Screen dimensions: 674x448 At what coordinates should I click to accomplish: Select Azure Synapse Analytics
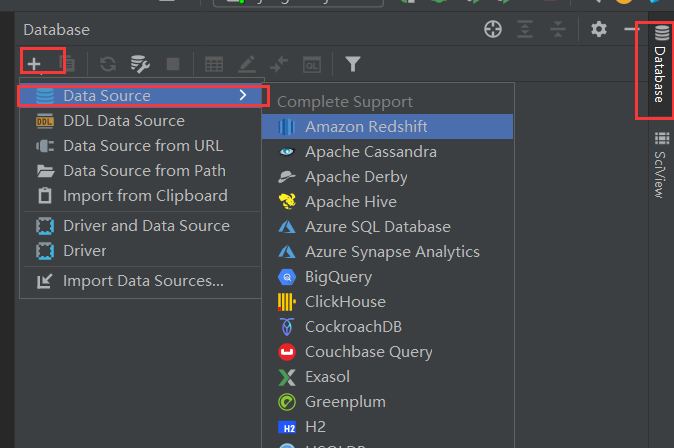[387, 252]
